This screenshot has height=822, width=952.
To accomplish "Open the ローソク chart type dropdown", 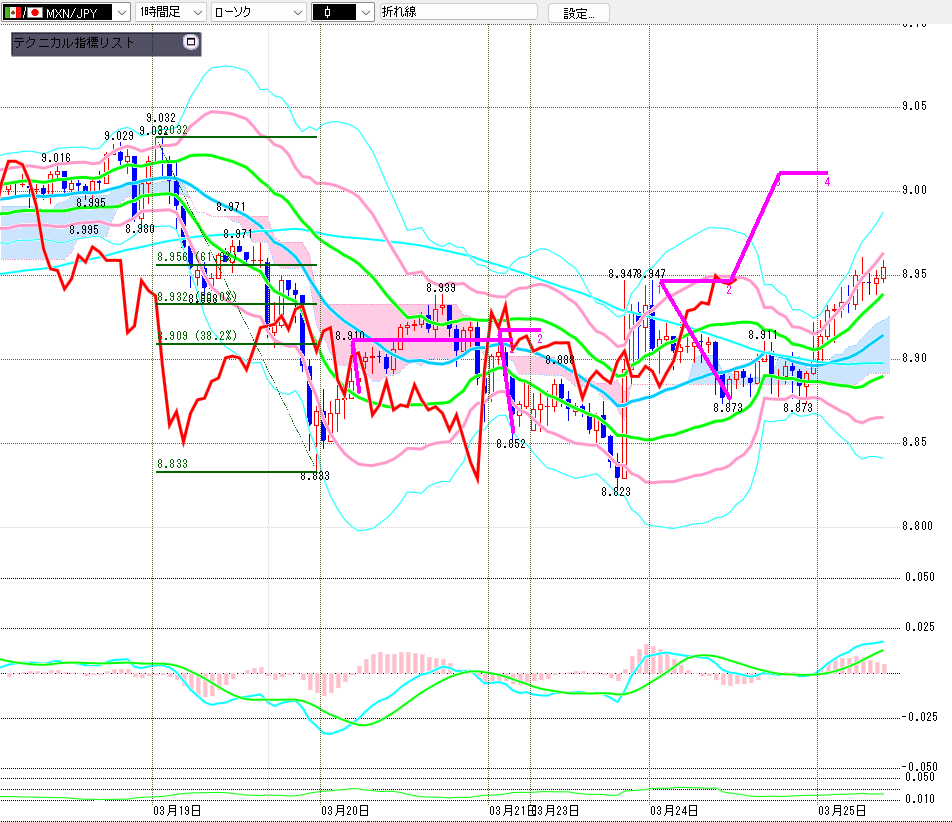I will [296, 12].
